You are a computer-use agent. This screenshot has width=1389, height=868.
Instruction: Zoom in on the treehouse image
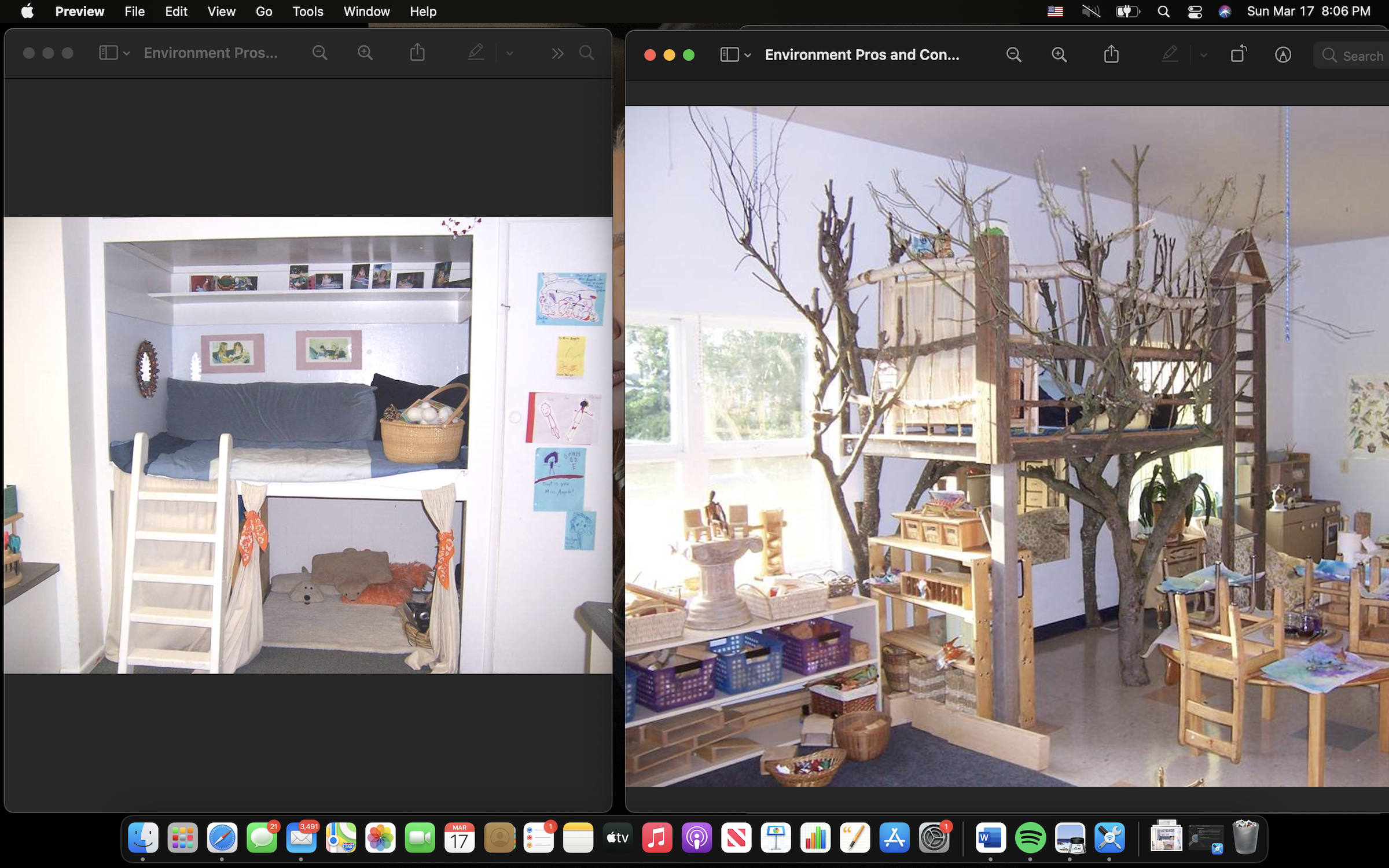coord(1059,55)
